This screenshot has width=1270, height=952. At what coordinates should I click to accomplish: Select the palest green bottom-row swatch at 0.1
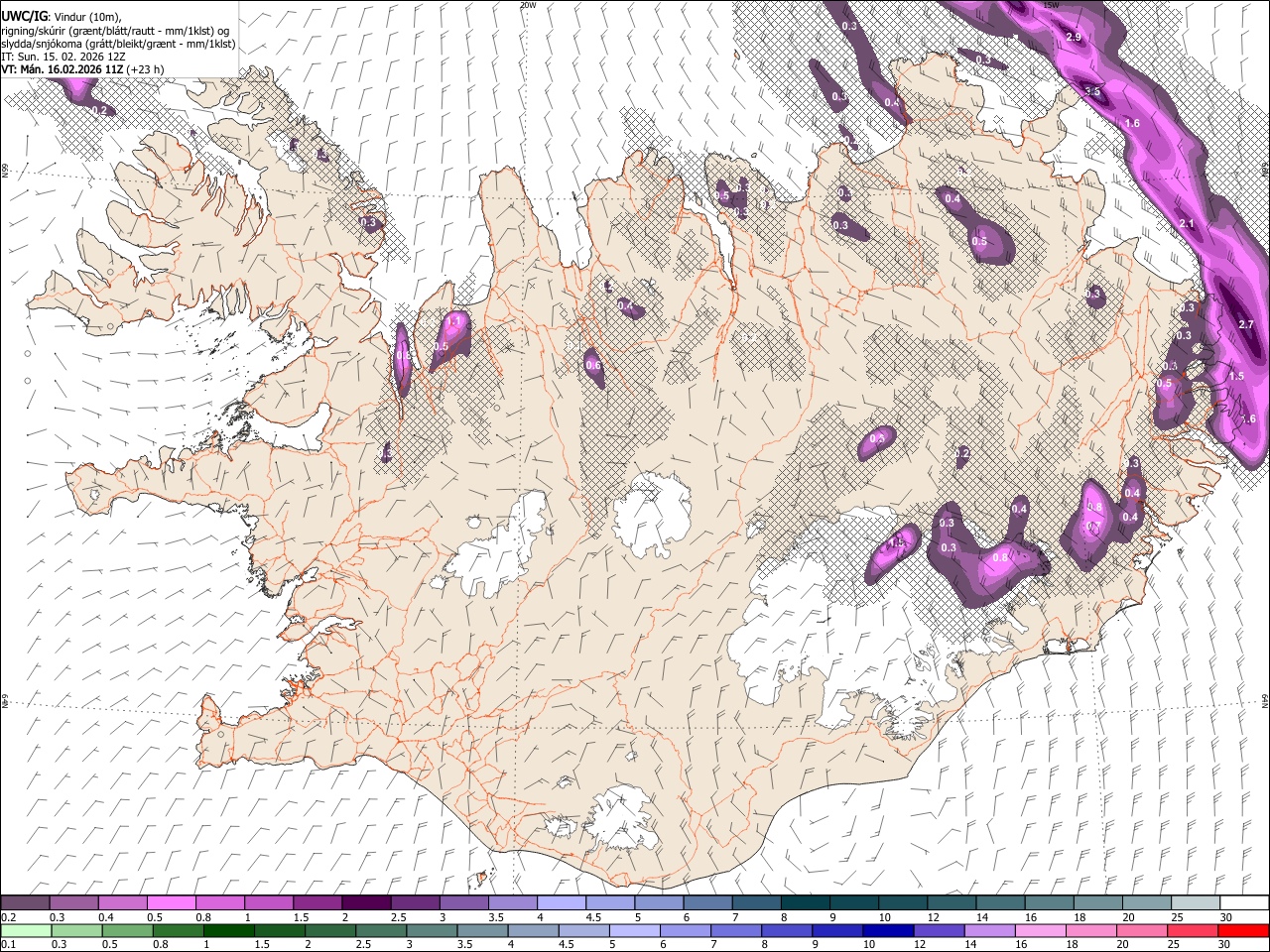tap(26, 931)
